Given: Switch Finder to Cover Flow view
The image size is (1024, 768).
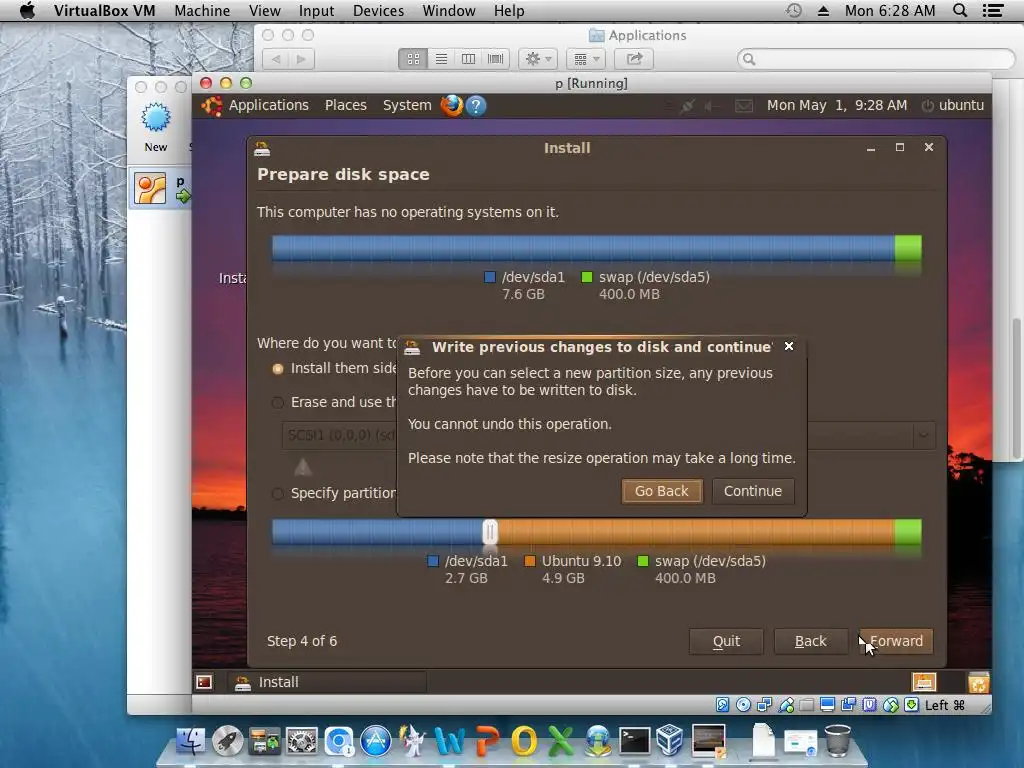Looking at the screenshot, I should pyautogui.click(x=496, y=59).
